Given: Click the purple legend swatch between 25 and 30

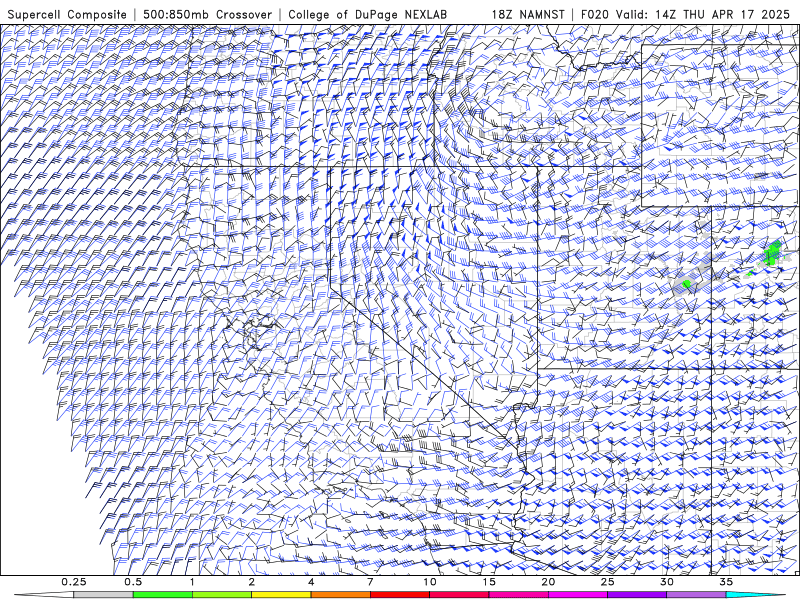Looking at the screenshot, I should [637, 595].
